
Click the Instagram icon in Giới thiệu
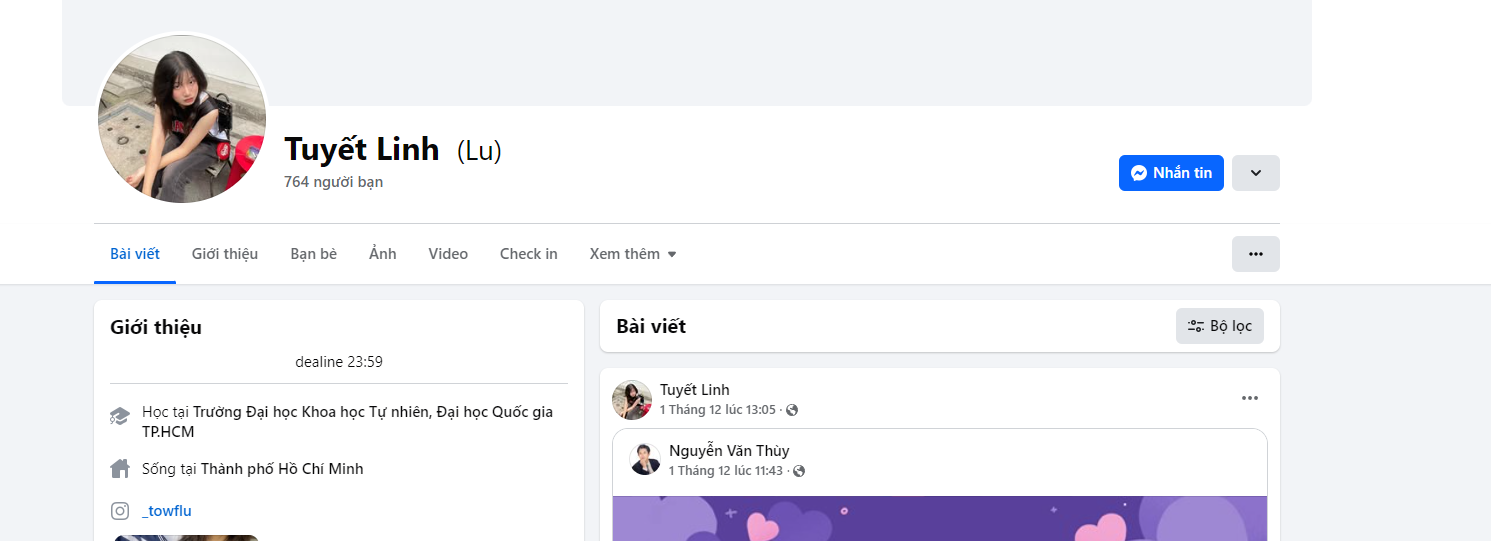tap(120, 511)
